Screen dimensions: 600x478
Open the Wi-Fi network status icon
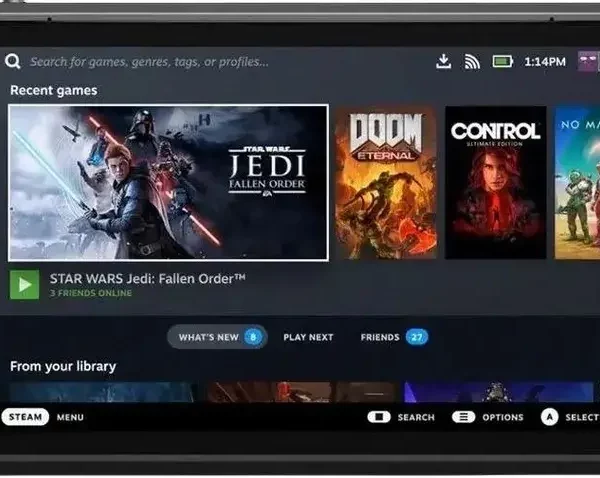[472, 62]
